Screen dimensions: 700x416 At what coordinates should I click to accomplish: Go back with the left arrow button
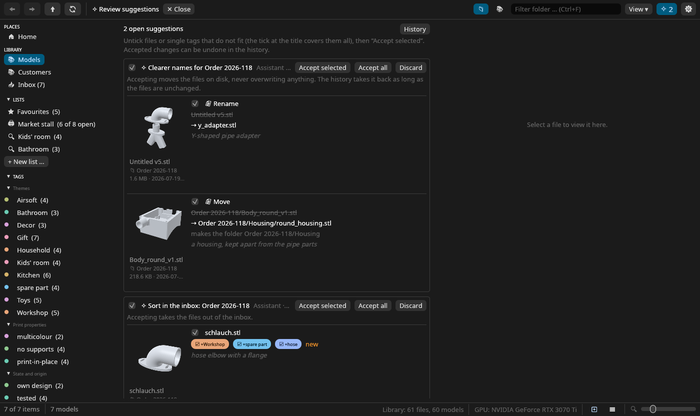pos(12,9)
